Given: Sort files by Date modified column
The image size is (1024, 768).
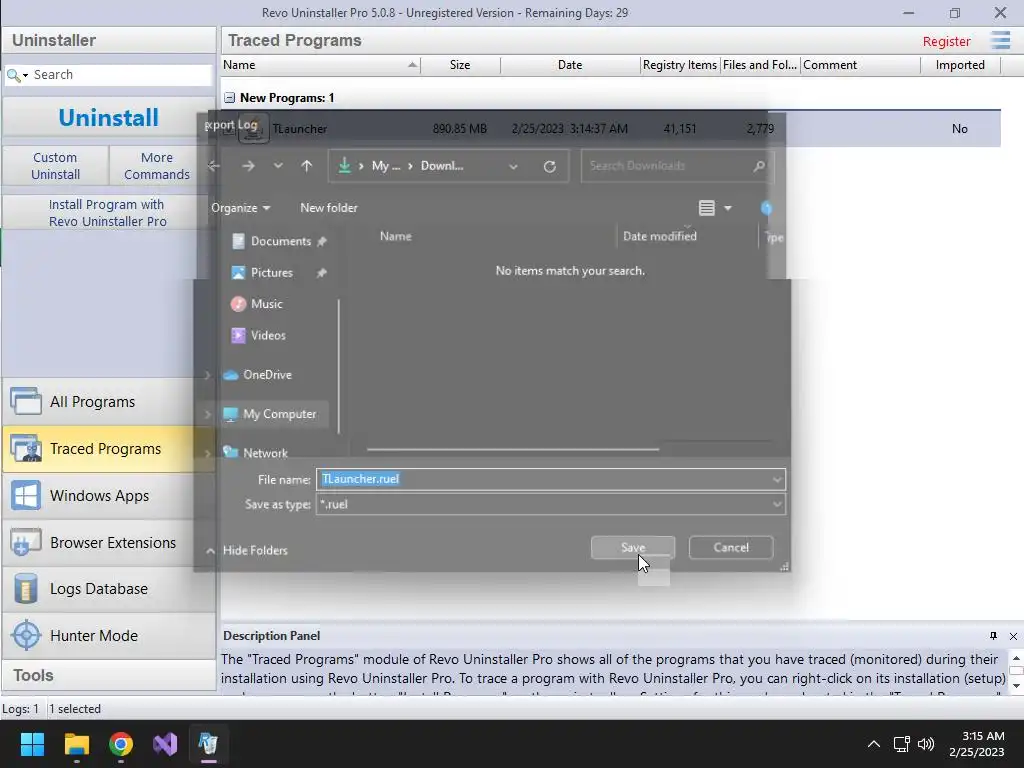Looking at the screenshot, I should coord(660,236).
